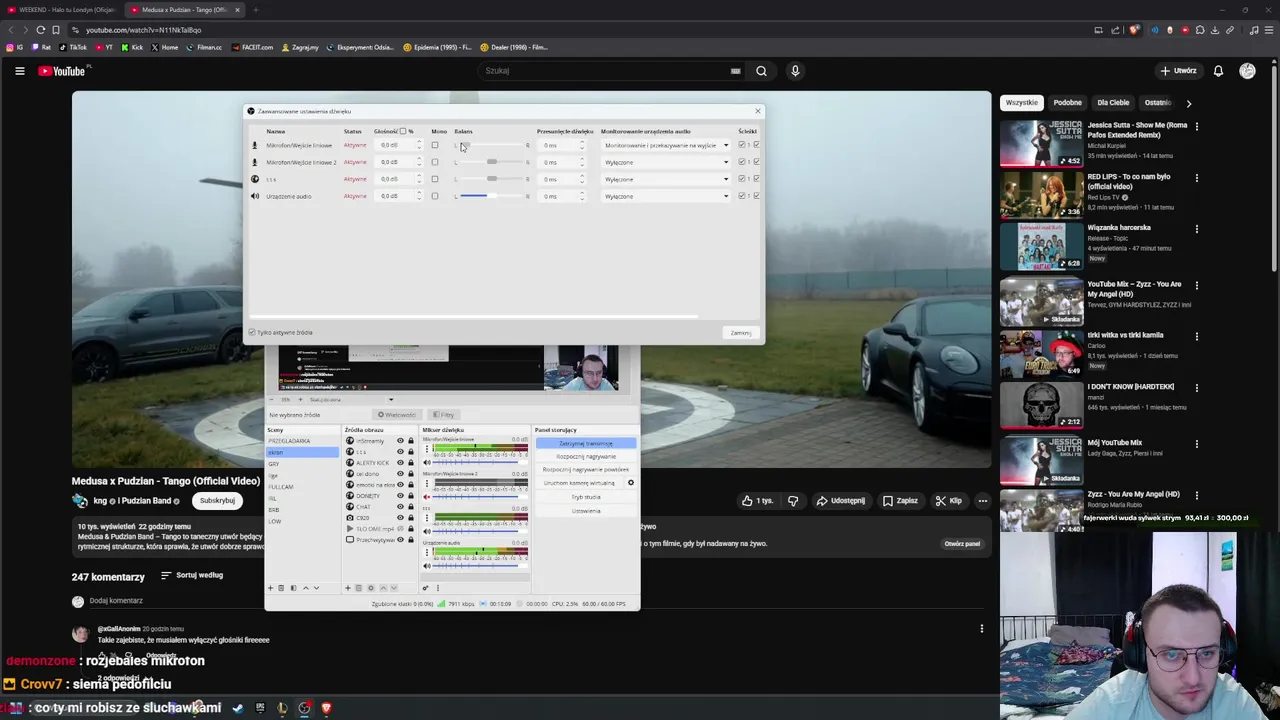The height and width of the screenshot is (720, 1280).
Task: Toggle Mono for Mikrofon/Wejście liniowe 2
Action: click(x=435, y=162)
